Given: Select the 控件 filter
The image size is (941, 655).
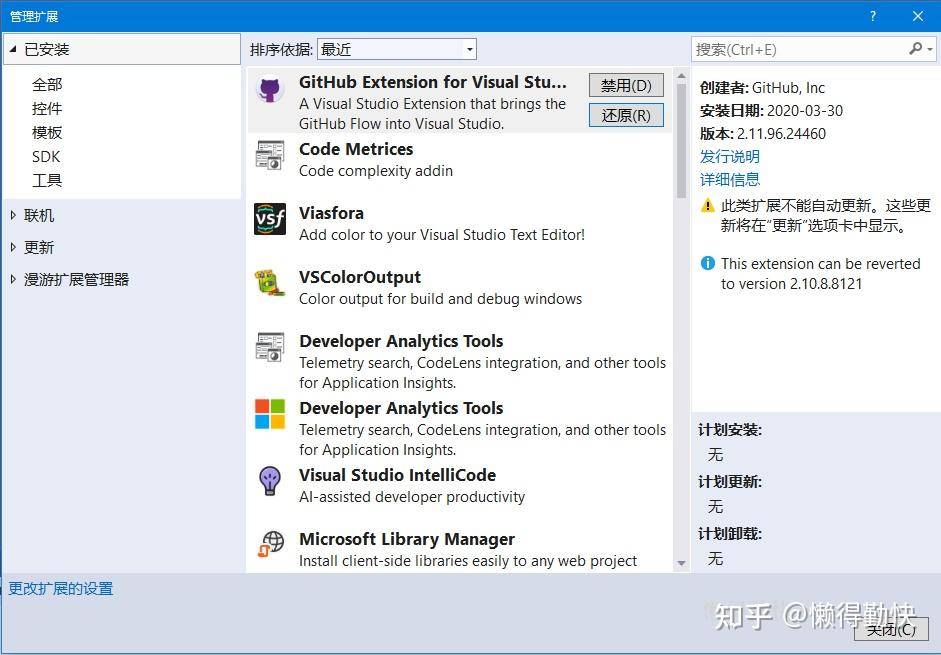Looking at the screenshot, I should (47, 108).
